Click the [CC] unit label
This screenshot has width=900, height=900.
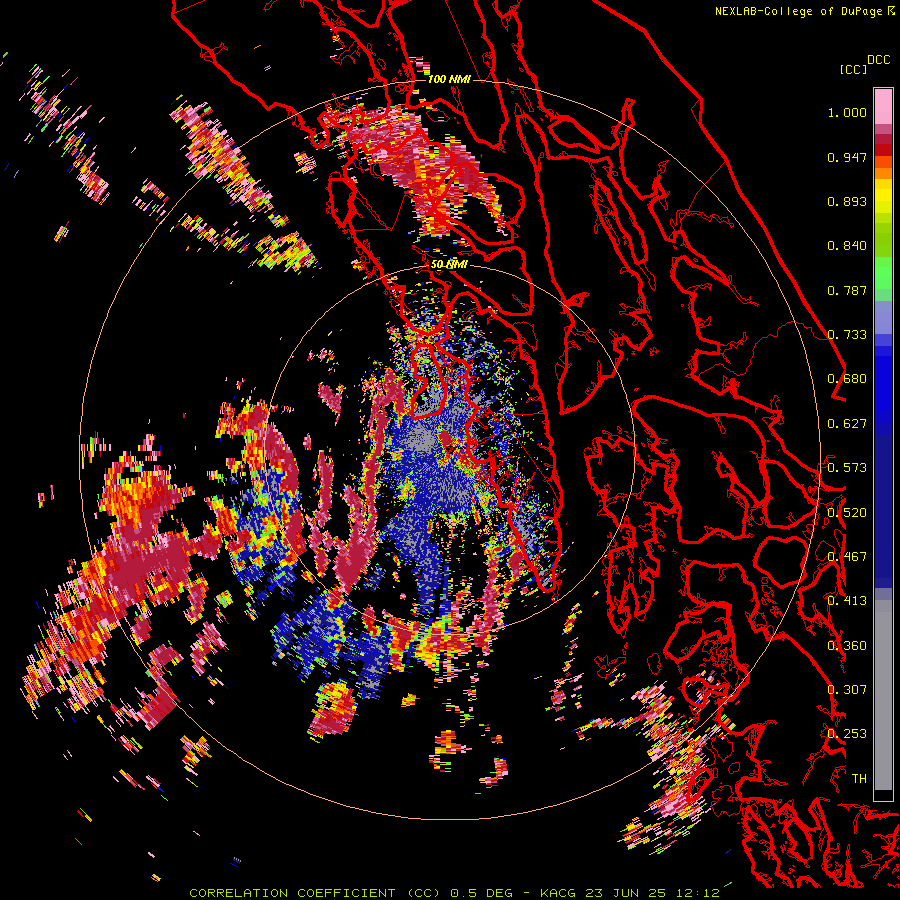click(853, 69)
